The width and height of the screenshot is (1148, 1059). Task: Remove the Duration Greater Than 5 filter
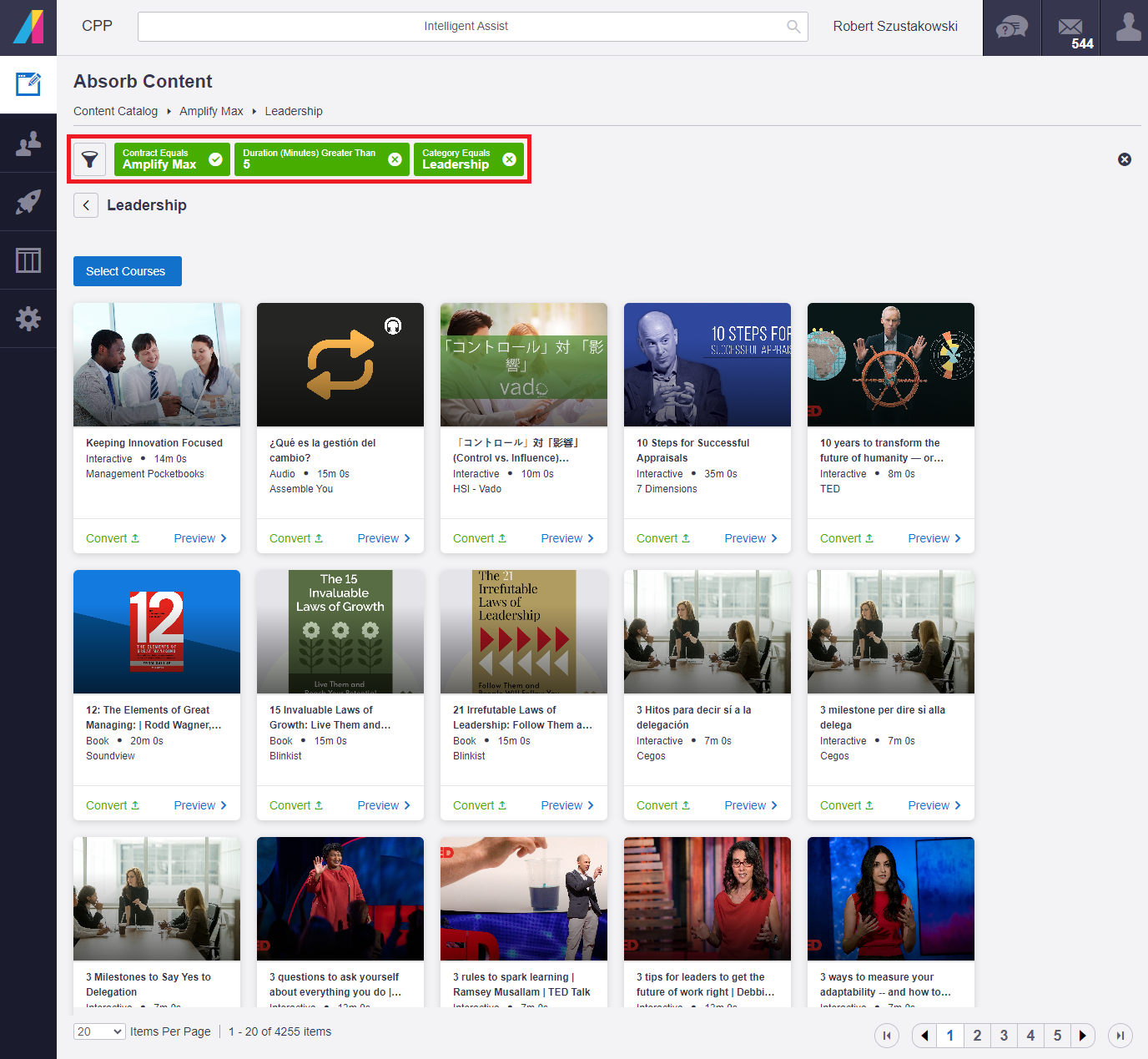pyautogui.click(x=395, y=159)
